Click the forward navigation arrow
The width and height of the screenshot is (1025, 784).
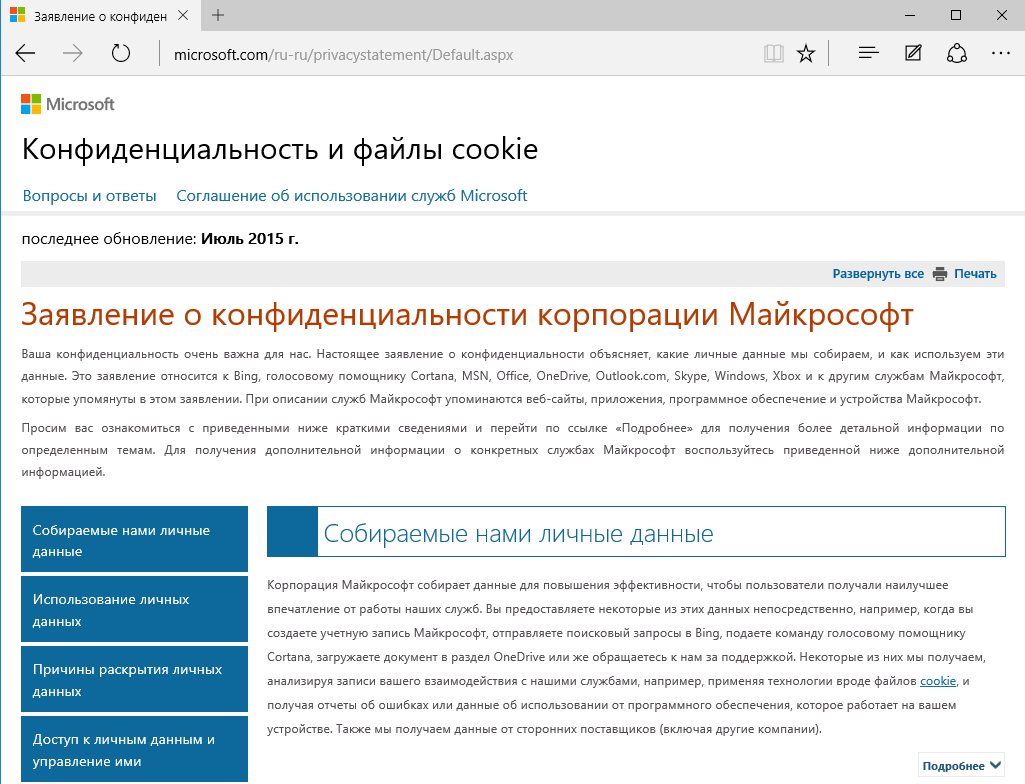coord(73,54)
